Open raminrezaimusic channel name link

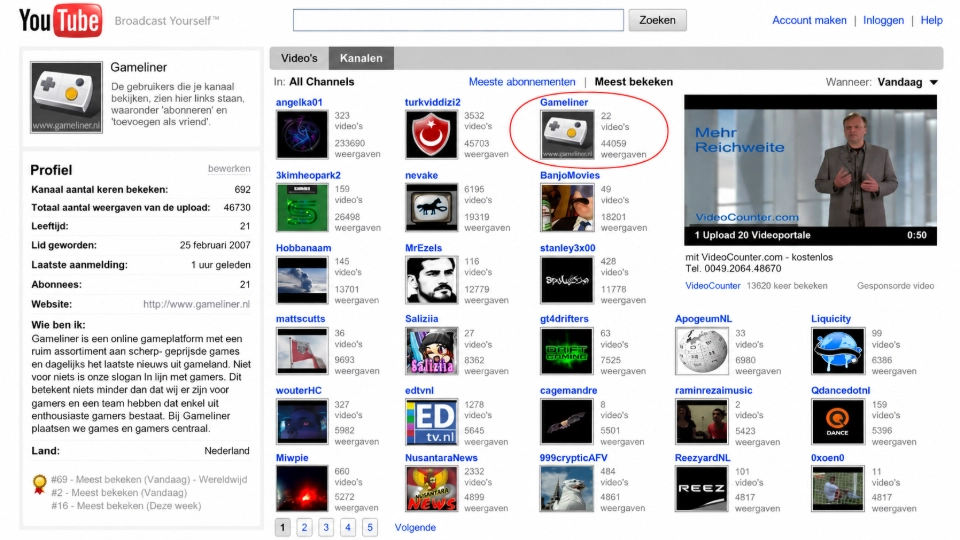click(713, 391)
